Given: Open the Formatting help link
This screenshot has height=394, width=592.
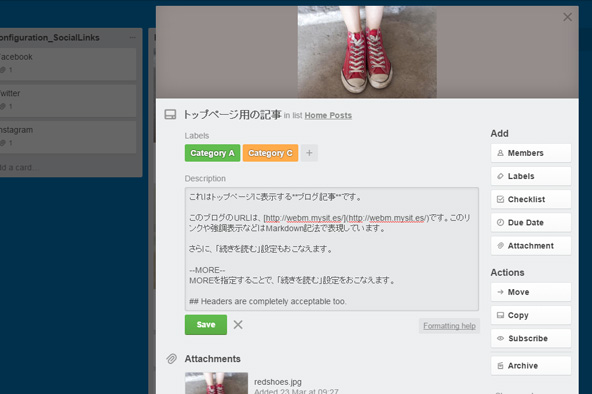Looking at the screenshot, I should coord(449,326).
